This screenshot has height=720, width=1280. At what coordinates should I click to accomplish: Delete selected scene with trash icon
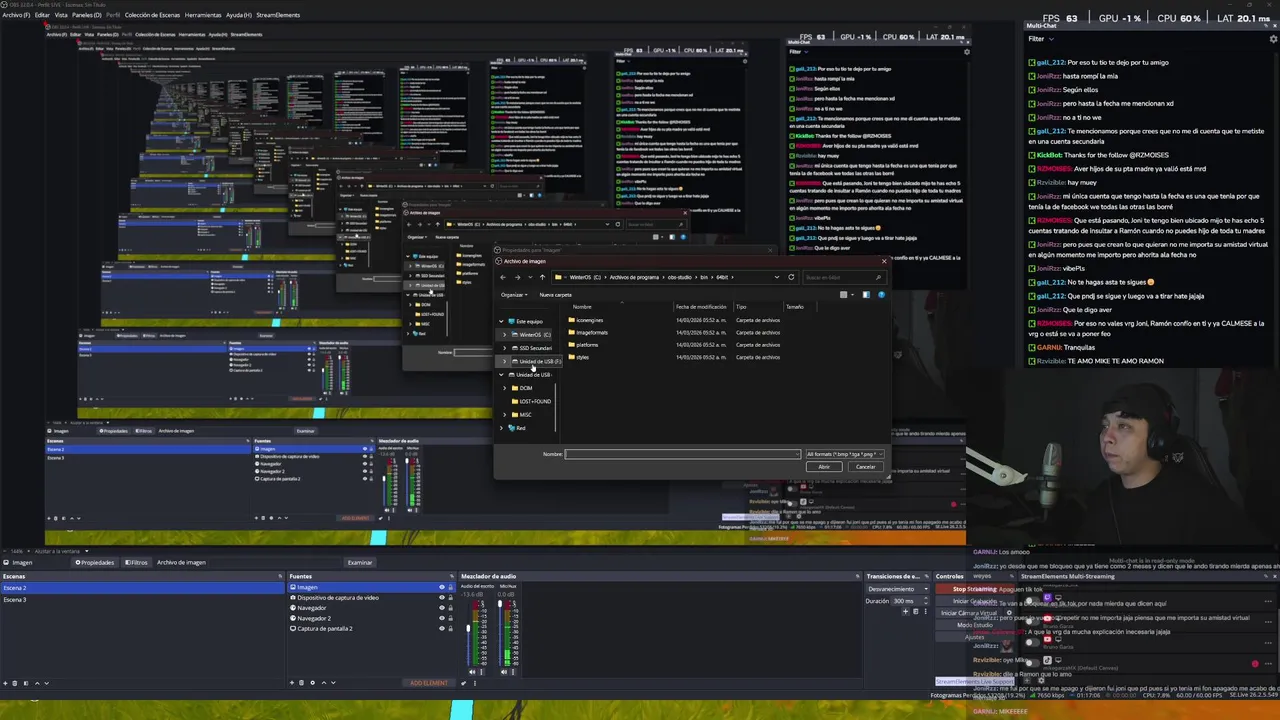pyautogui.click(x=15, y=683)
